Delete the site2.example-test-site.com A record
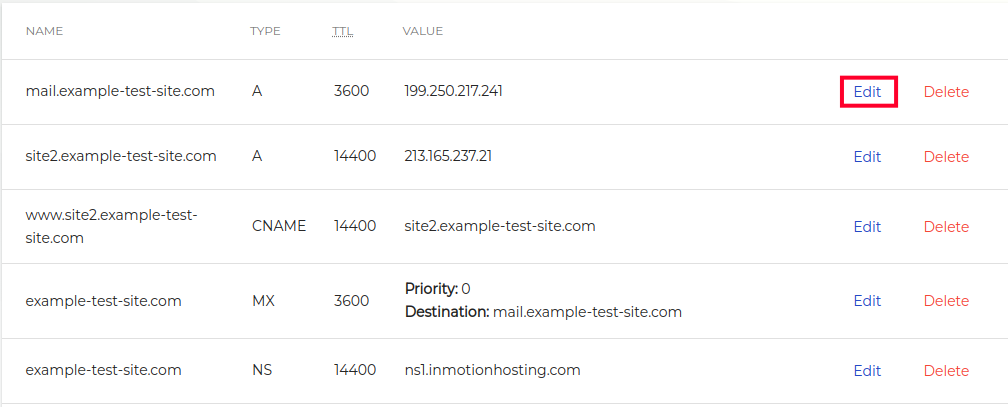 tap(946, 157)
